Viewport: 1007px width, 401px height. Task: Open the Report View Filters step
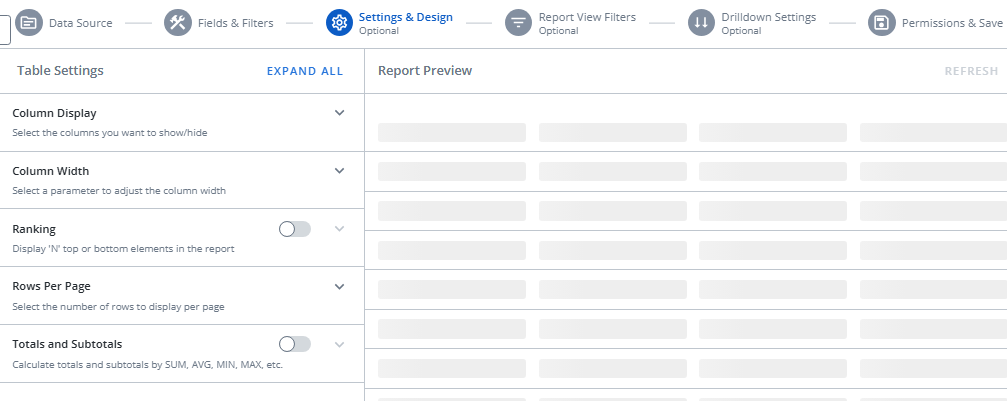pyautogui.click(x=586, y=18)
